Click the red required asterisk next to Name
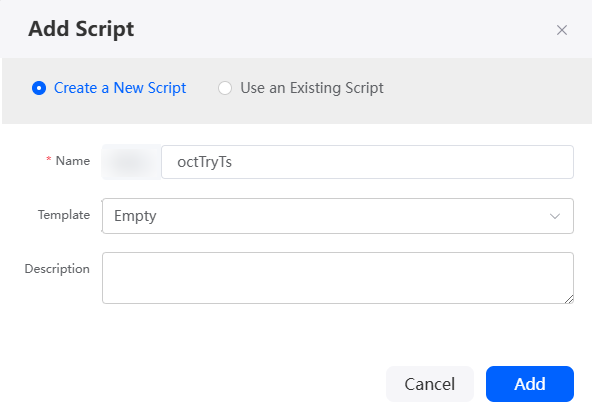 [x=49, y=159]
